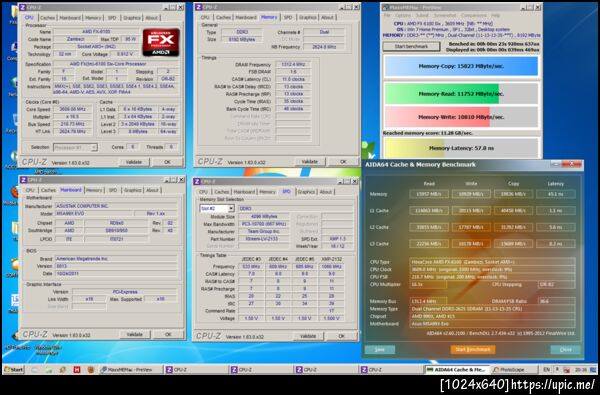The image size is (600, 395).
Task: Open File menu in MaxxMEM
Action: coord(387,15)
